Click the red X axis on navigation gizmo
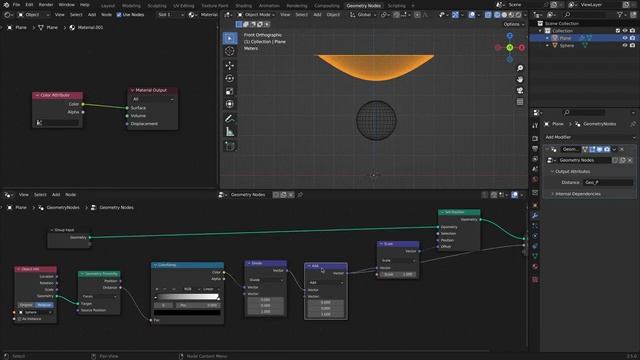Screen dimensions: 640x360 pyautogui.click(x=522, y=48)
